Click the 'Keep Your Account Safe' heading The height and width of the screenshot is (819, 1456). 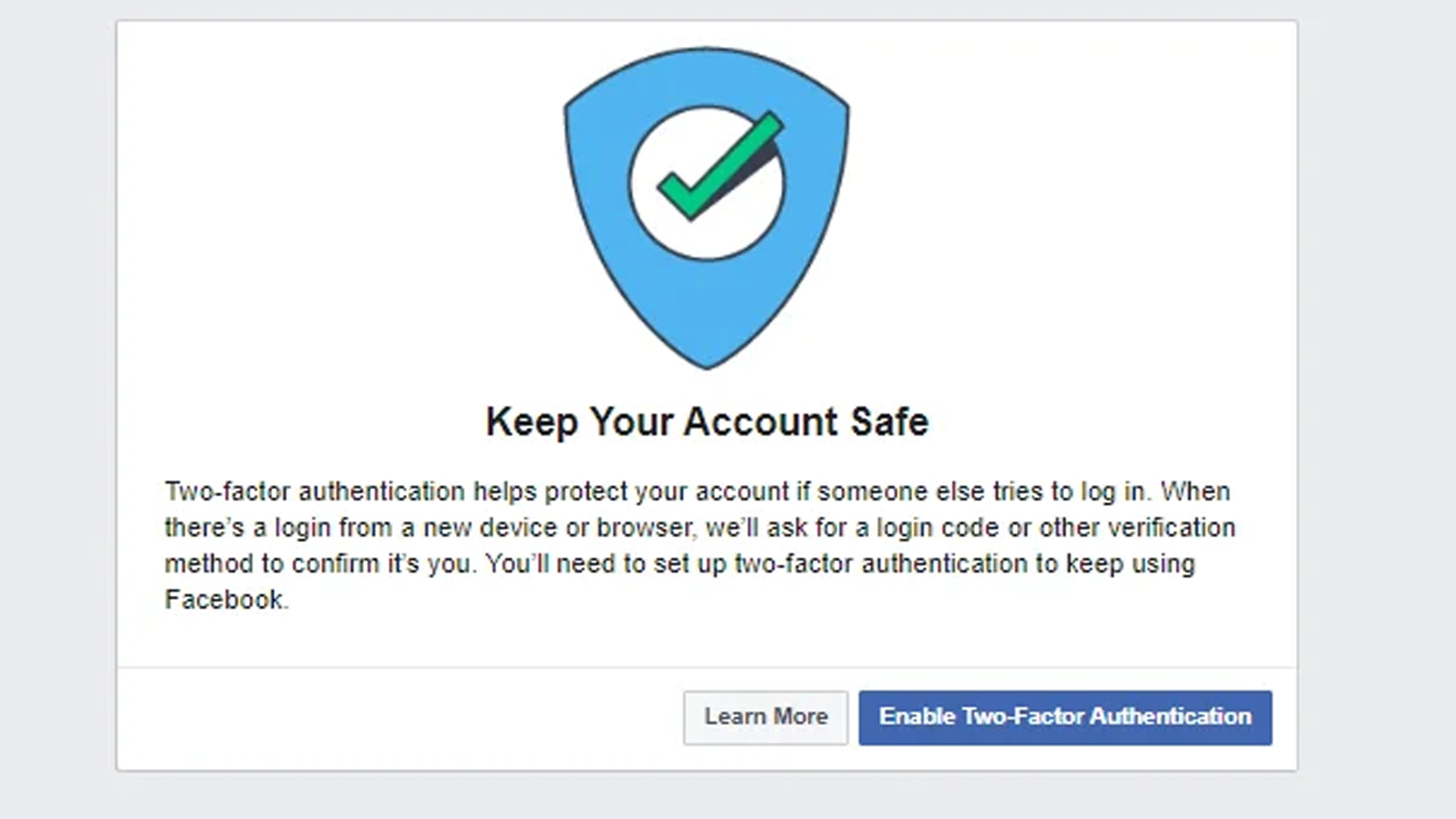[707, 422]
